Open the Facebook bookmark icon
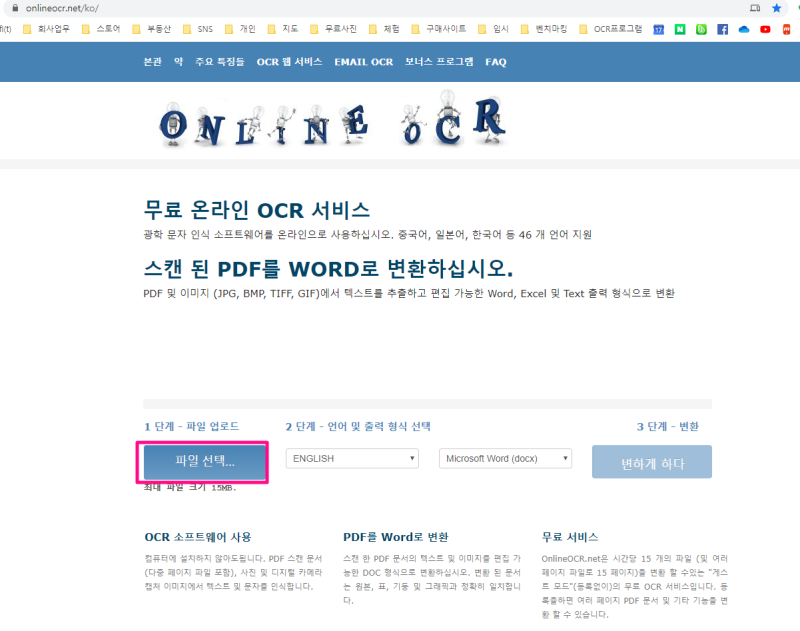 (x=722, y=30)
